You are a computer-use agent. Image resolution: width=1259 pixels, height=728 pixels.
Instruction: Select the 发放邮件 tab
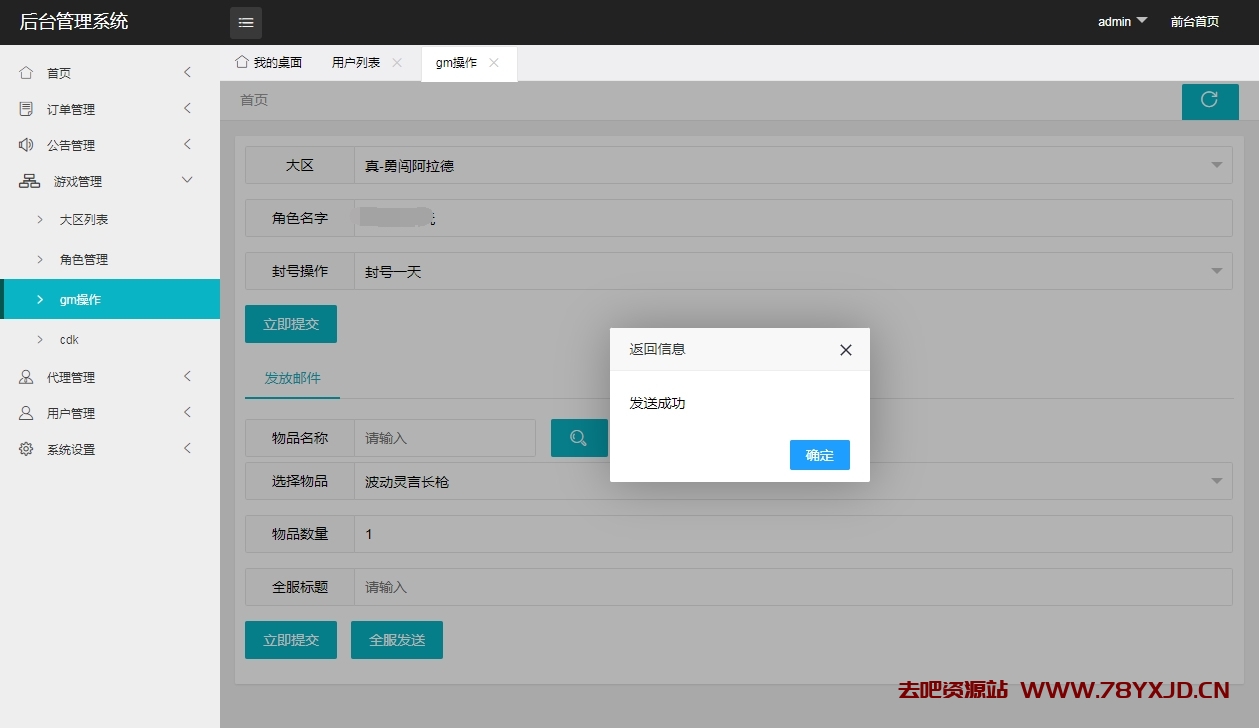292,378
